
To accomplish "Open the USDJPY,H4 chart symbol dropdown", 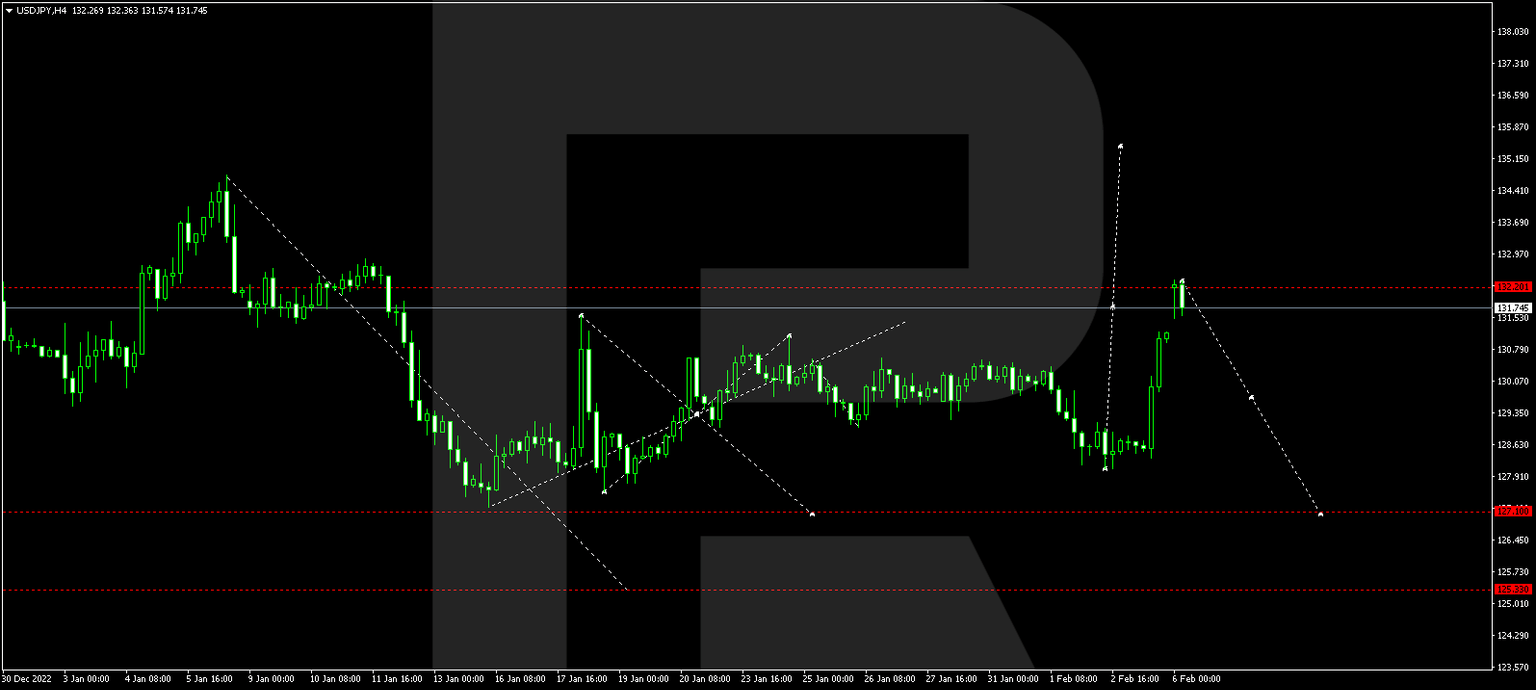I will coord(10,9).
